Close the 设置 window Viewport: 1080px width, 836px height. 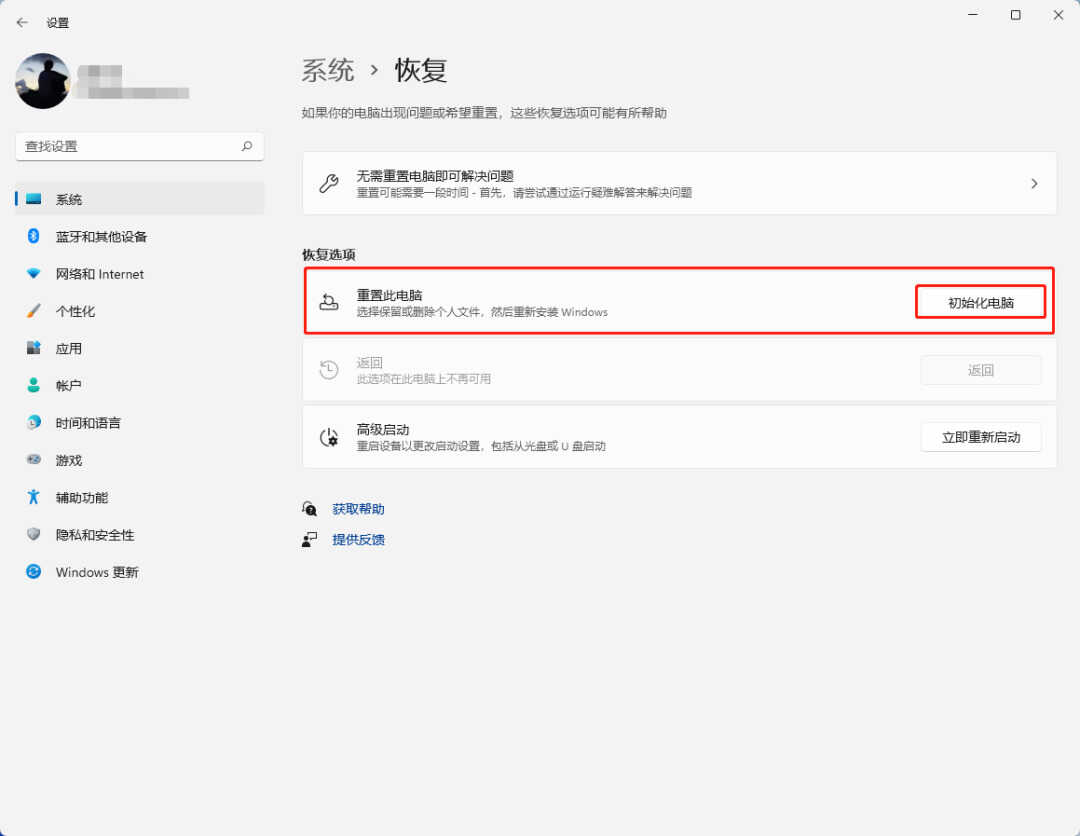coord(1058,14)
